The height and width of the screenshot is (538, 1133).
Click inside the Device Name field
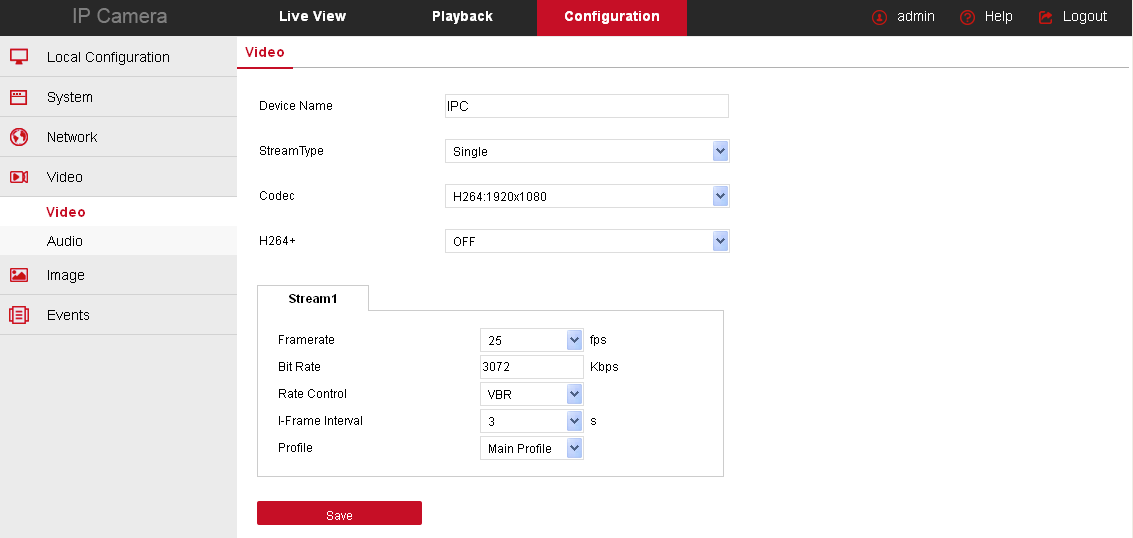587,106
